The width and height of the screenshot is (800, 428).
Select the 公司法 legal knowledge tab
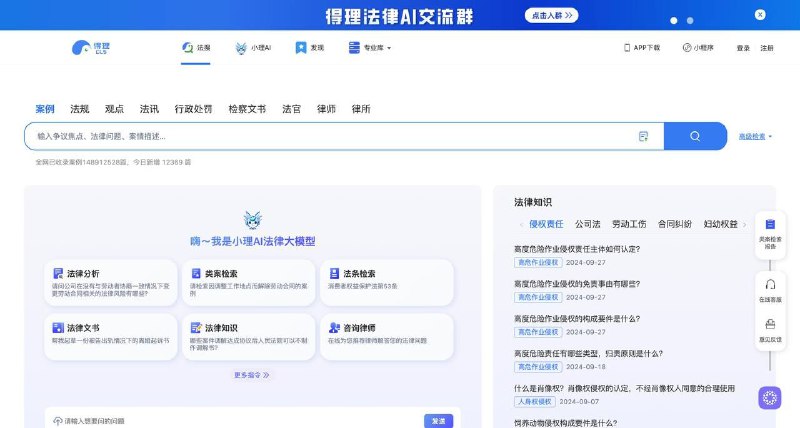pyautogui.click(x=587, y=224)
